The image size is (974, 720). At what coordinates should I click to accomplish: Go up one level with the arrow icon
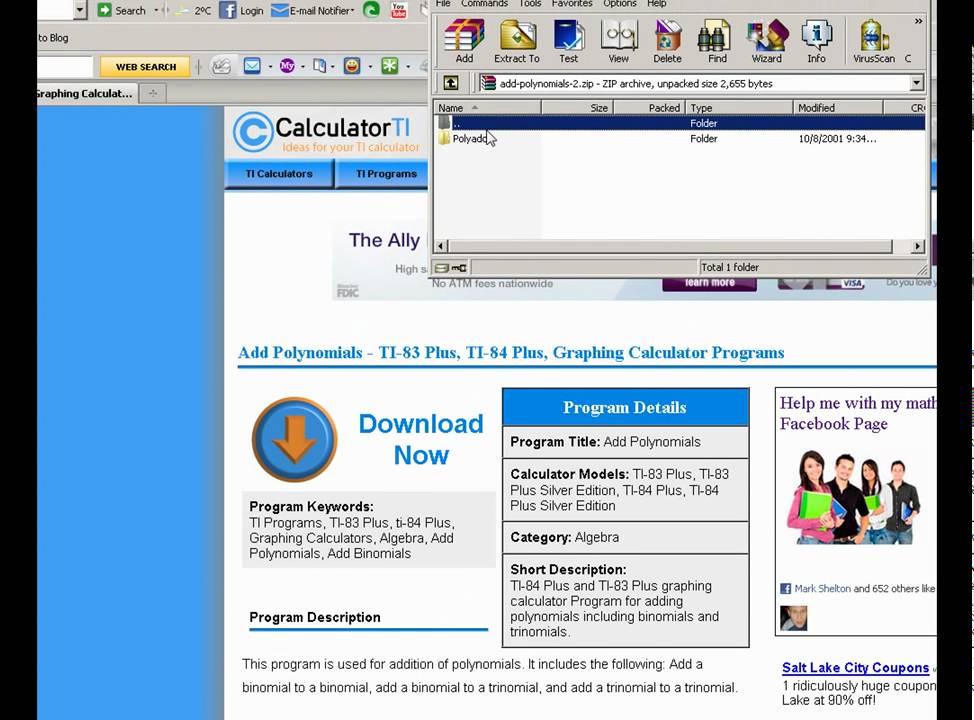(451, 83)
